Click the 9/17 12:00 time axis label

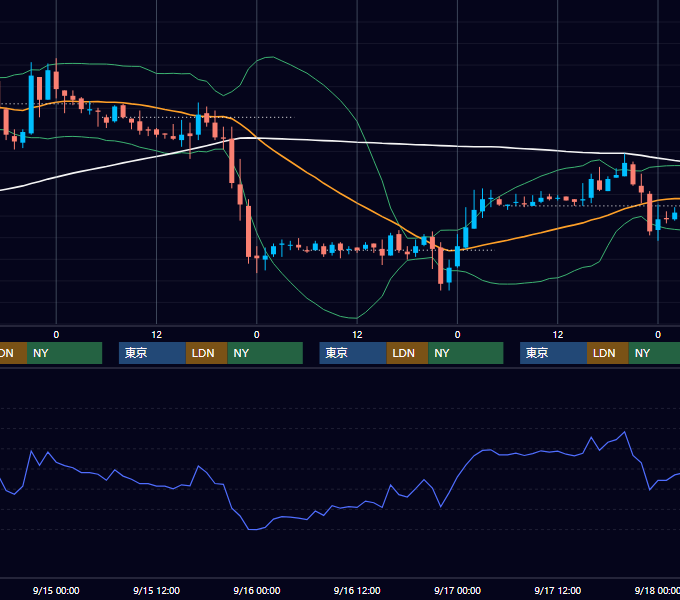(558, 590)
